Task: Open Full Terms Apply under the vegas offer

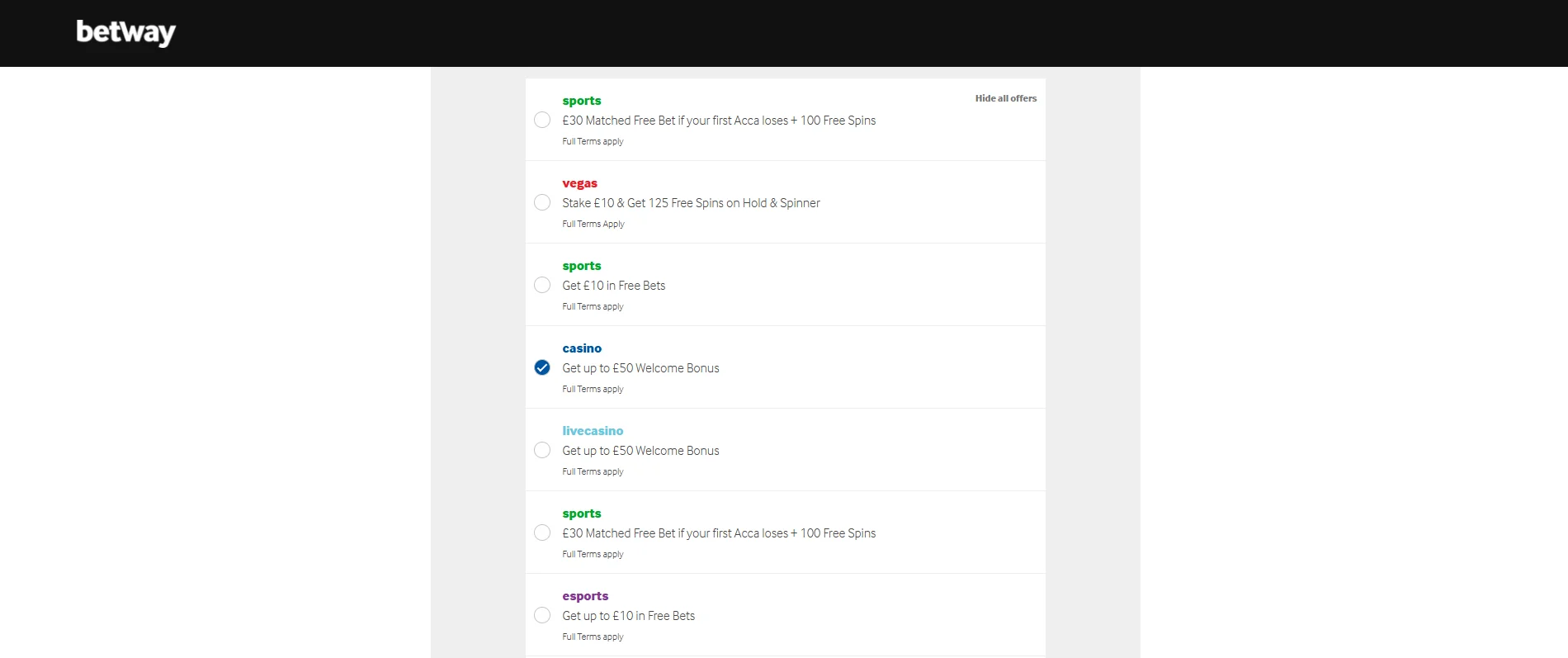Action: pos(593,224)
